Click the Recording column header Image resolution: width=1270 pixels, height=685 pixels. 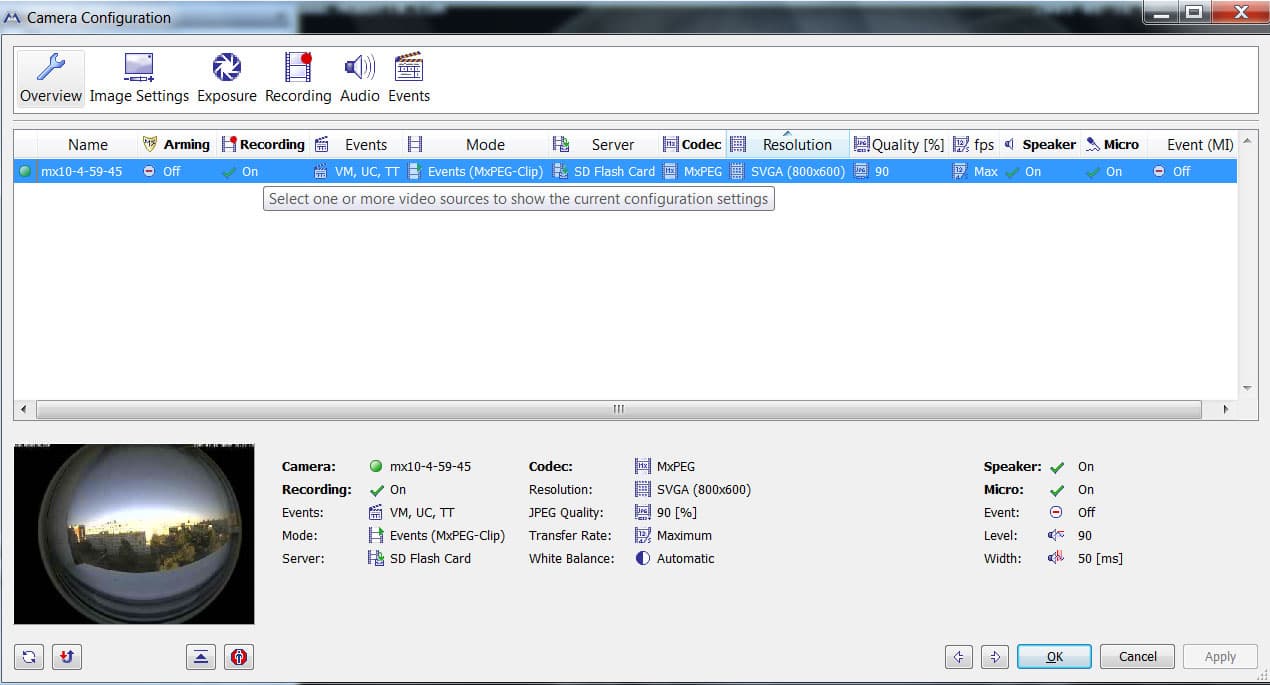263,144
